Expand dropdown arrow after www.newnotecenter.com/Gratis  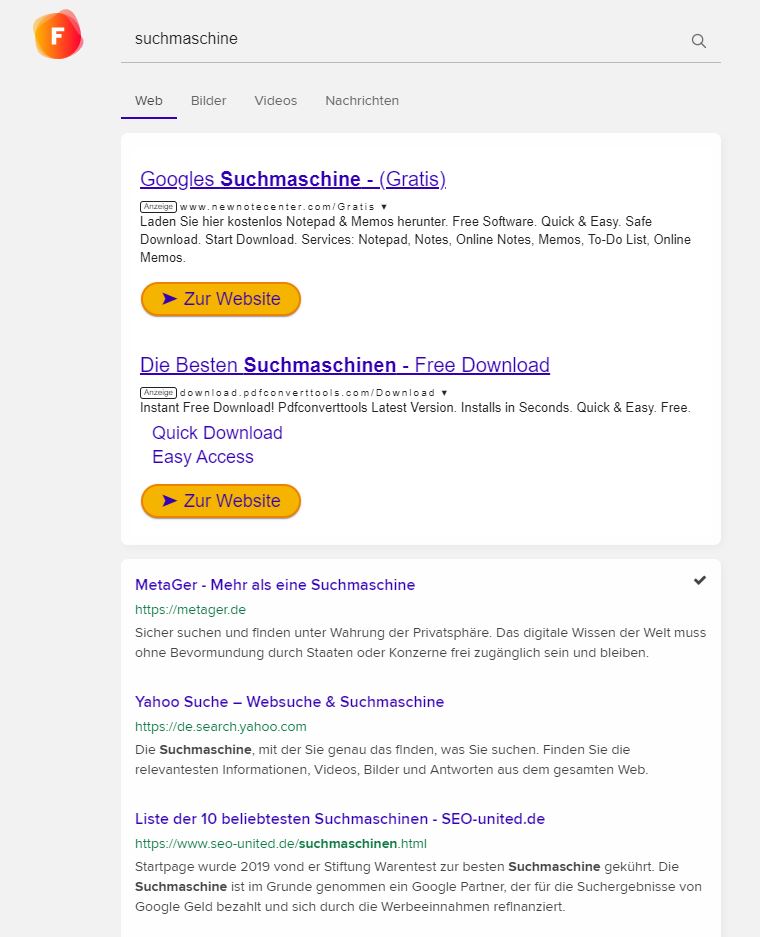tap(384, 207)
